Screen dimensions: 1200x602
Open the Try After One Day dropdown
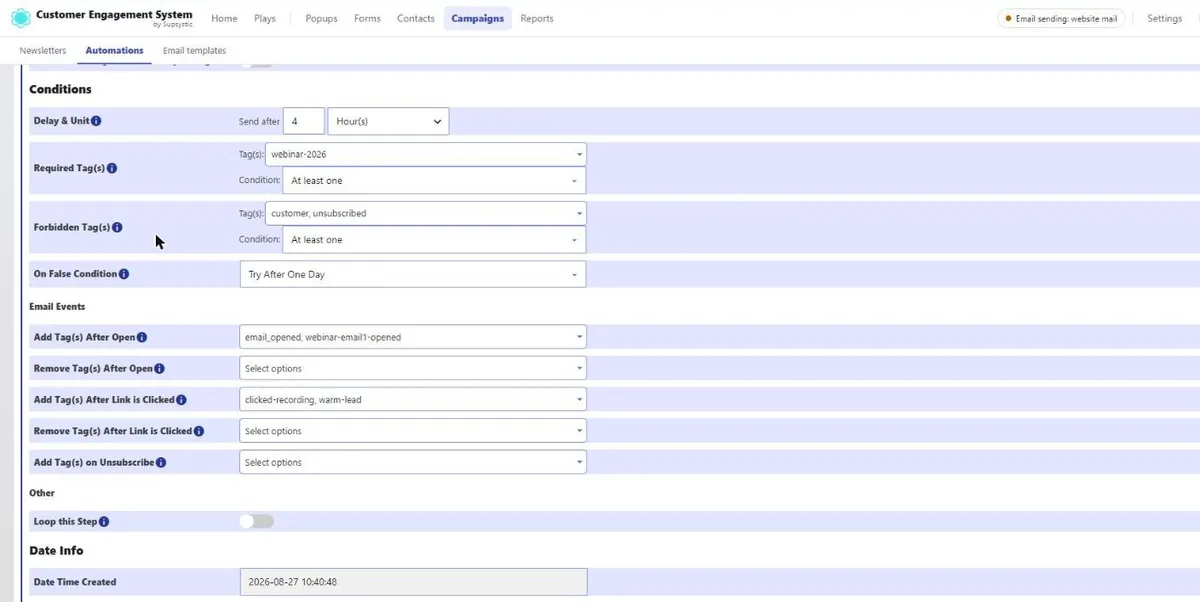(x=413, y=274)
